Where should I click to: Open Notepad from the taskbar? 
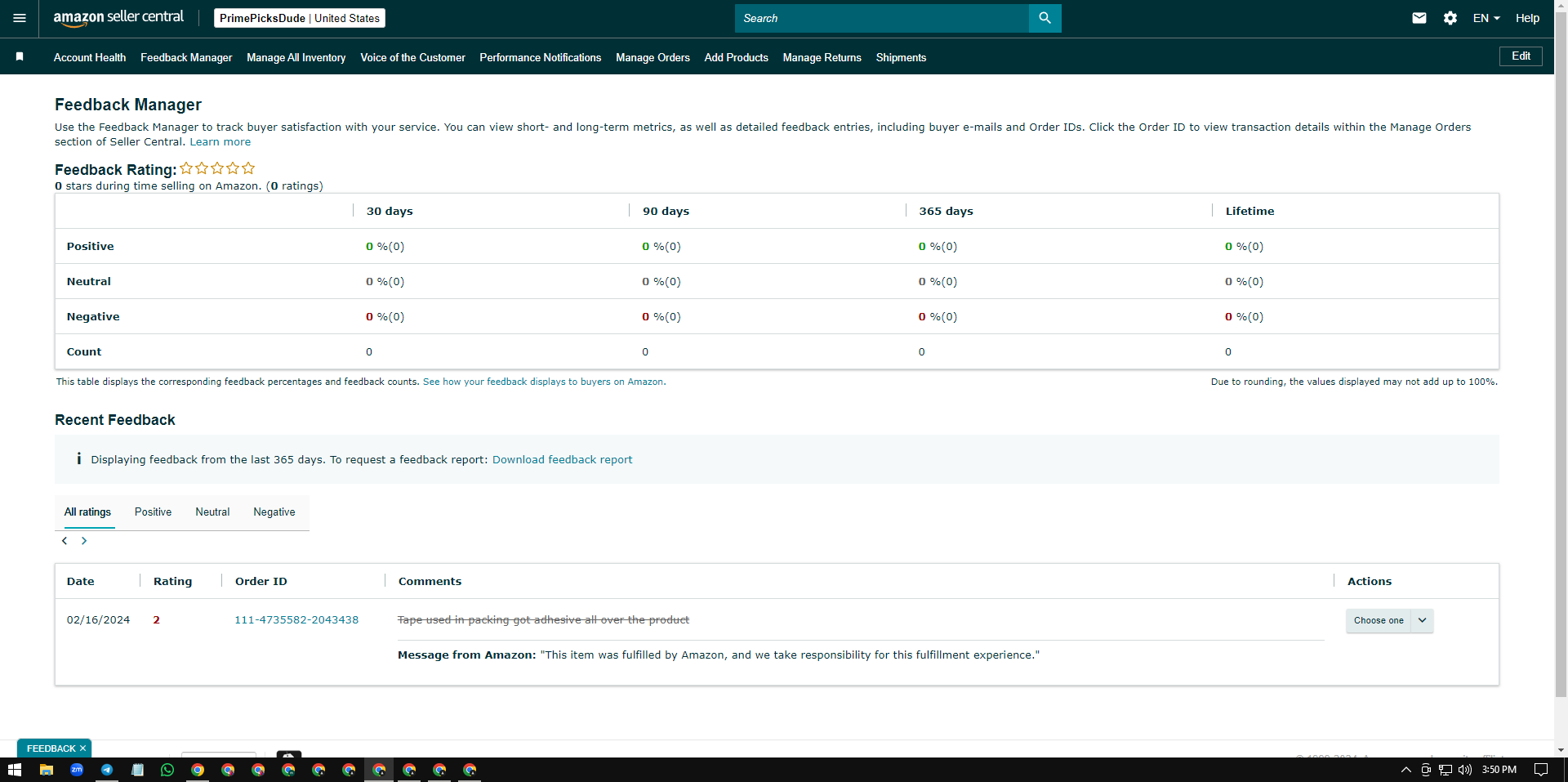(x=137, y=770)
